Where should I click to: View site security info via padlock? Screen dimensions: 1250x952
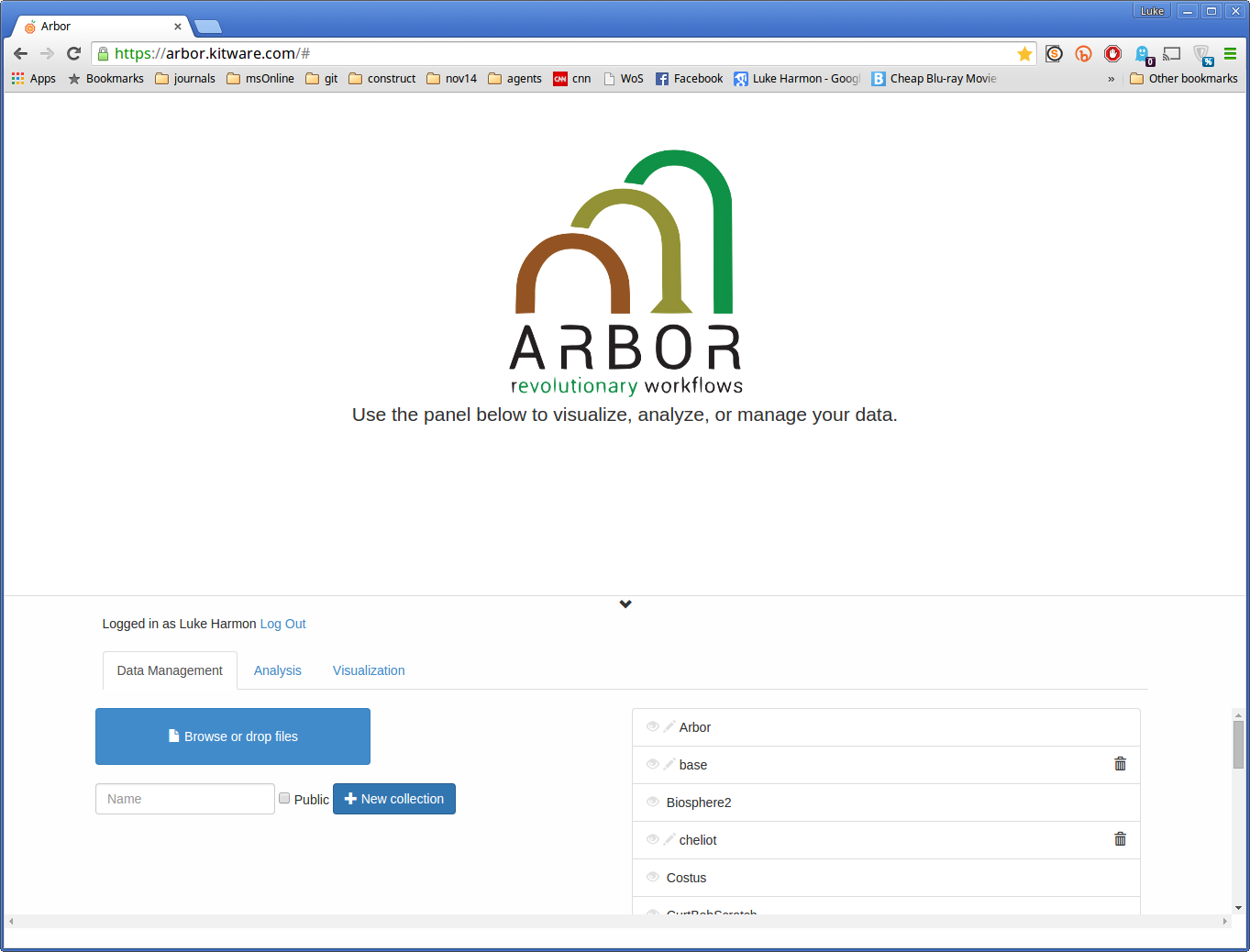(x=103, y=54)
